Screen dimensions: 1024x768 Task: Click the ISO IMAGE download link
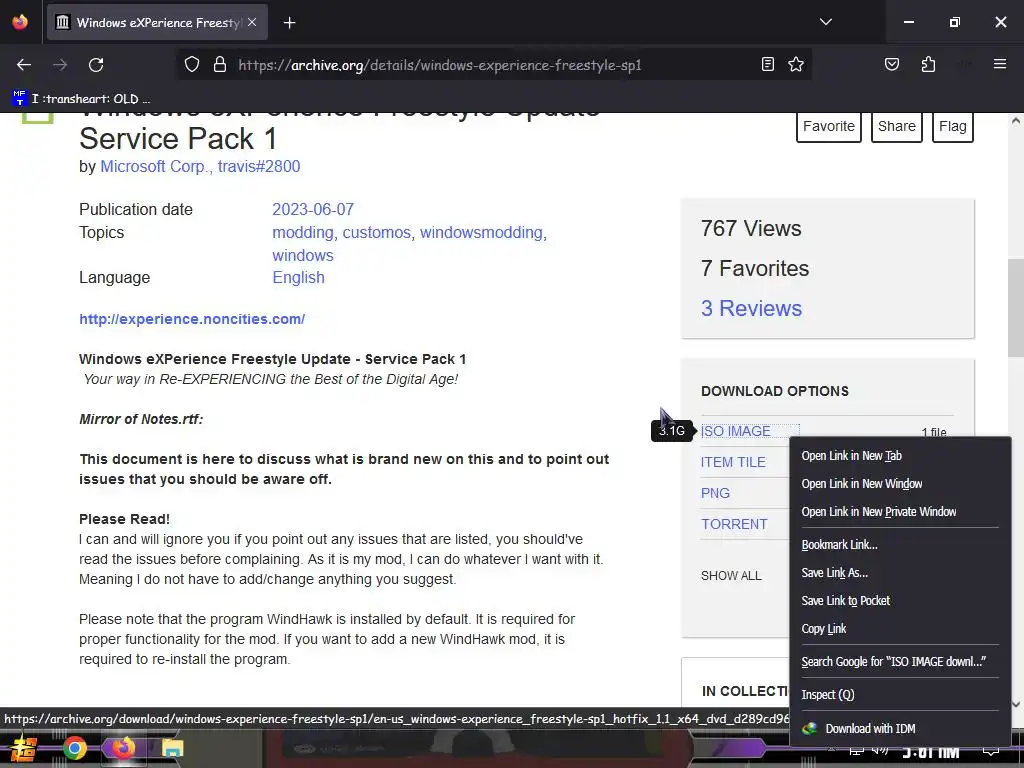[x=735, y=431]
